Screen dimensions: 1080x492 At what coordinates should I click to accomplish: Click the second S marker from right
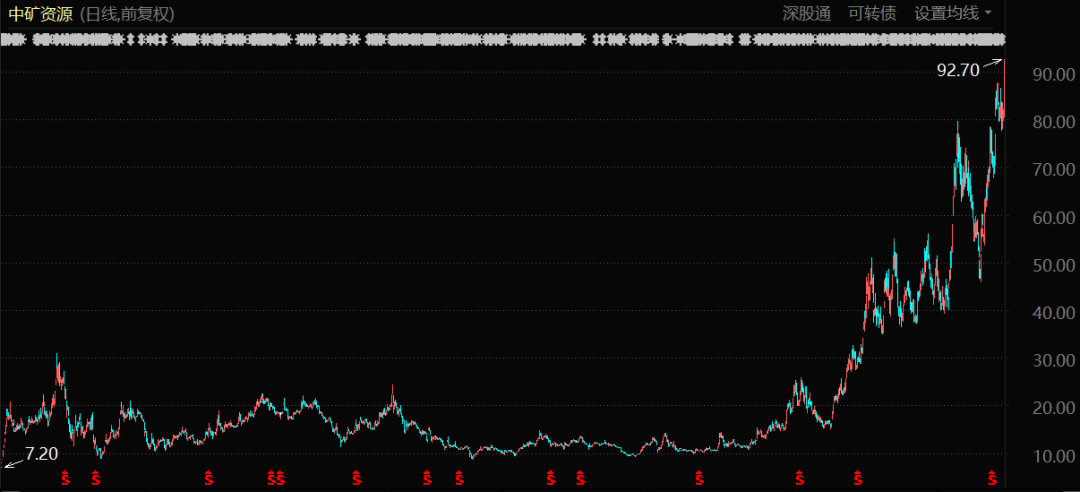pos(857,478)
